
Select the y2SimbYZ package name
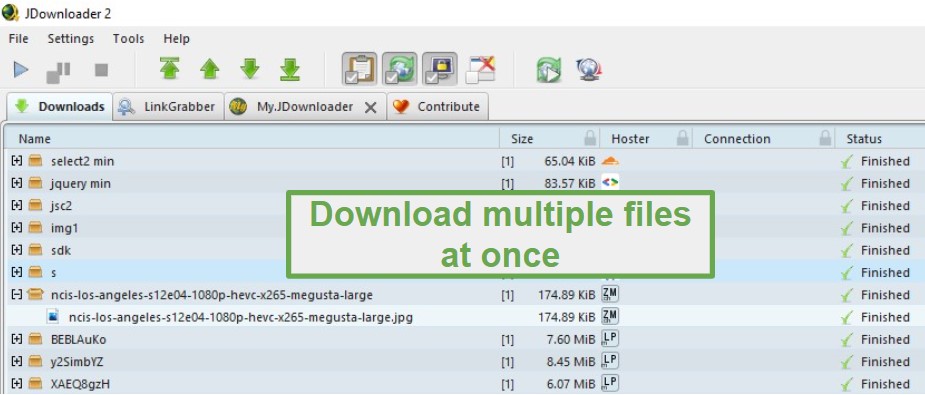coord(77,362)
